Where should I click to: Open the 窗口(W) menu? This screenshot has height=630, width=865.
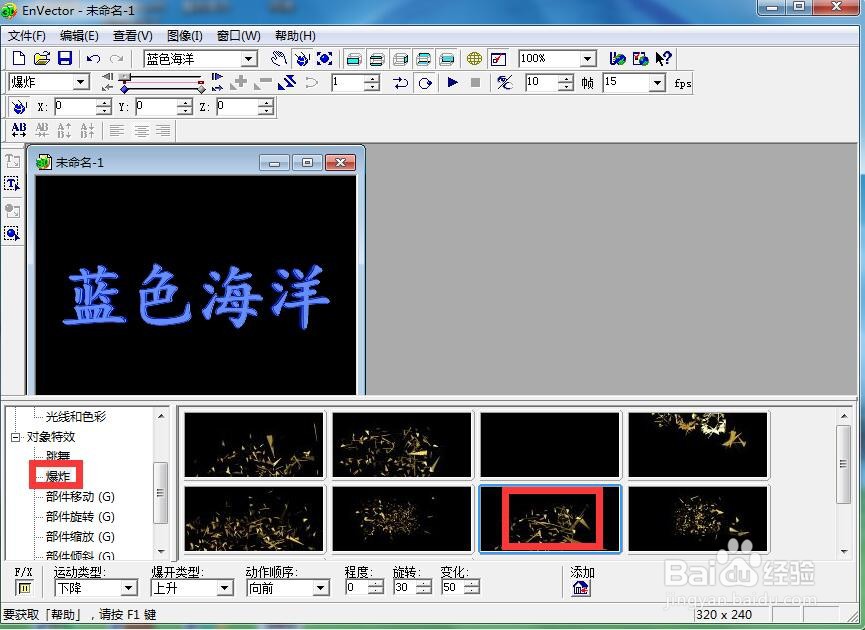pos(238,36)
